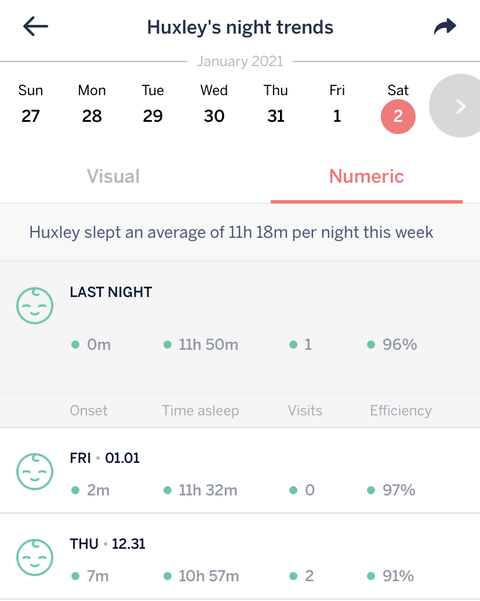Tap the back arrow icon
The width and height of the screenshot is (480, 601).
click(35, 26)
